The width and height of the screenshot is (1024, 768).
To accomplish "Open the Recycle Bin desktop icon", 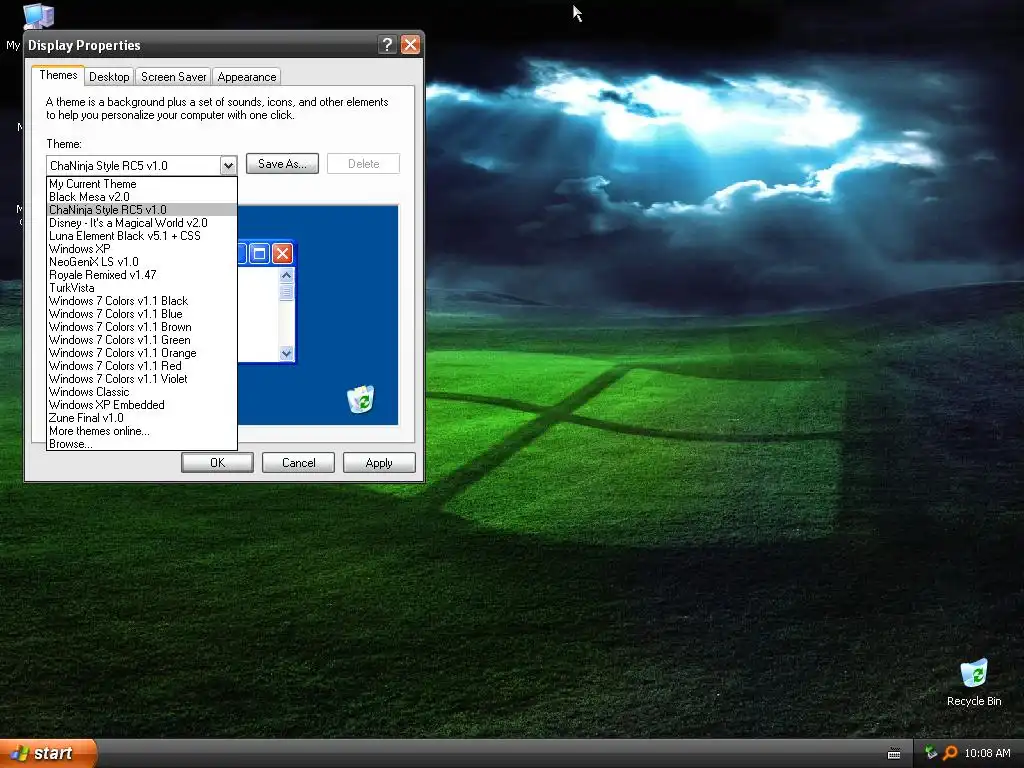I will point(974,682).
